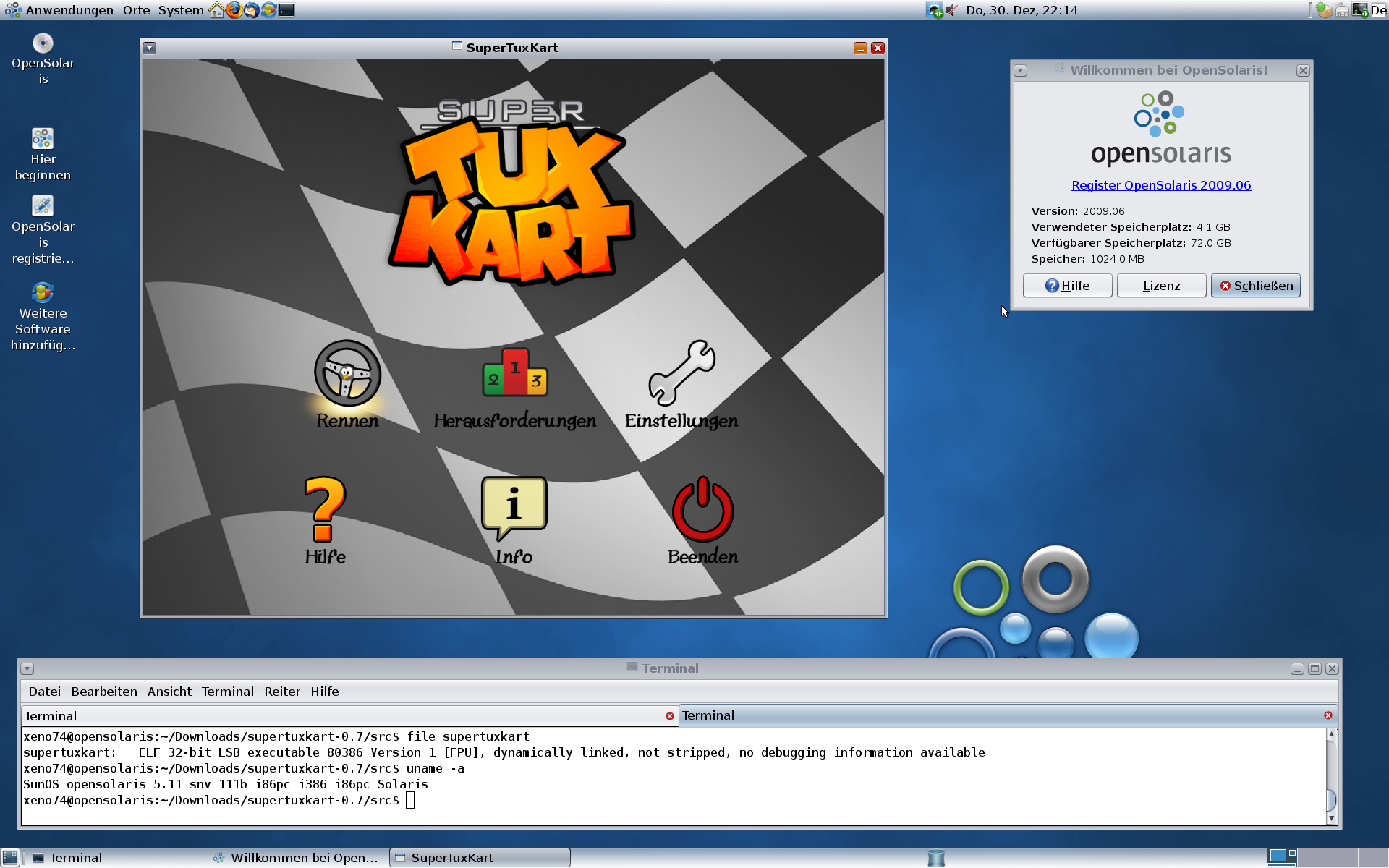The image size is (1389, 868).
Task: Launch terminal icon in top panel
Action: click(x=286, y=10)
